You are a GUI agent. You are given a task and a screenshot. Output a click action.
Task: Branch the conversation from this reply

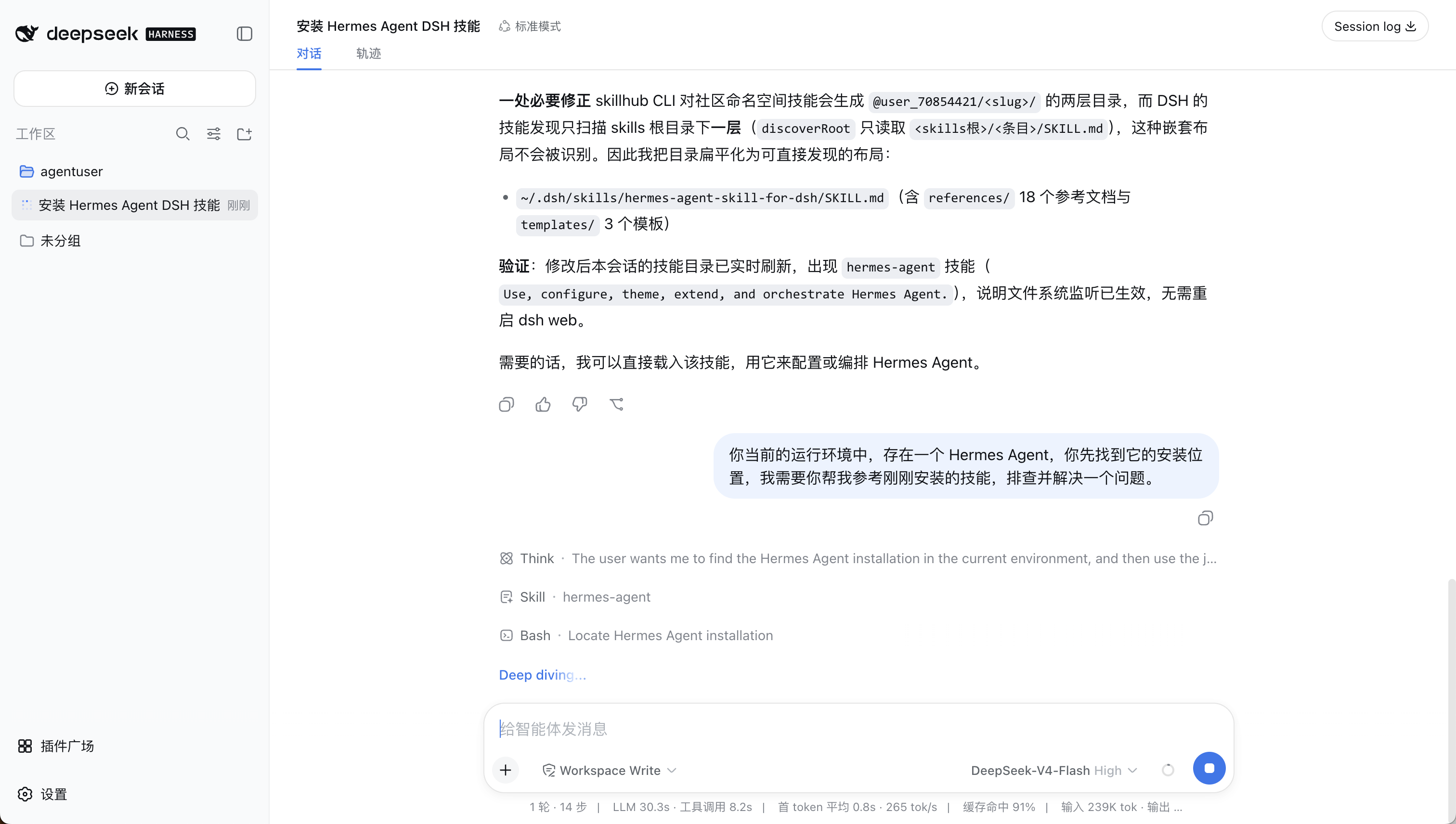pyautogui.click(x=616, y=404)
